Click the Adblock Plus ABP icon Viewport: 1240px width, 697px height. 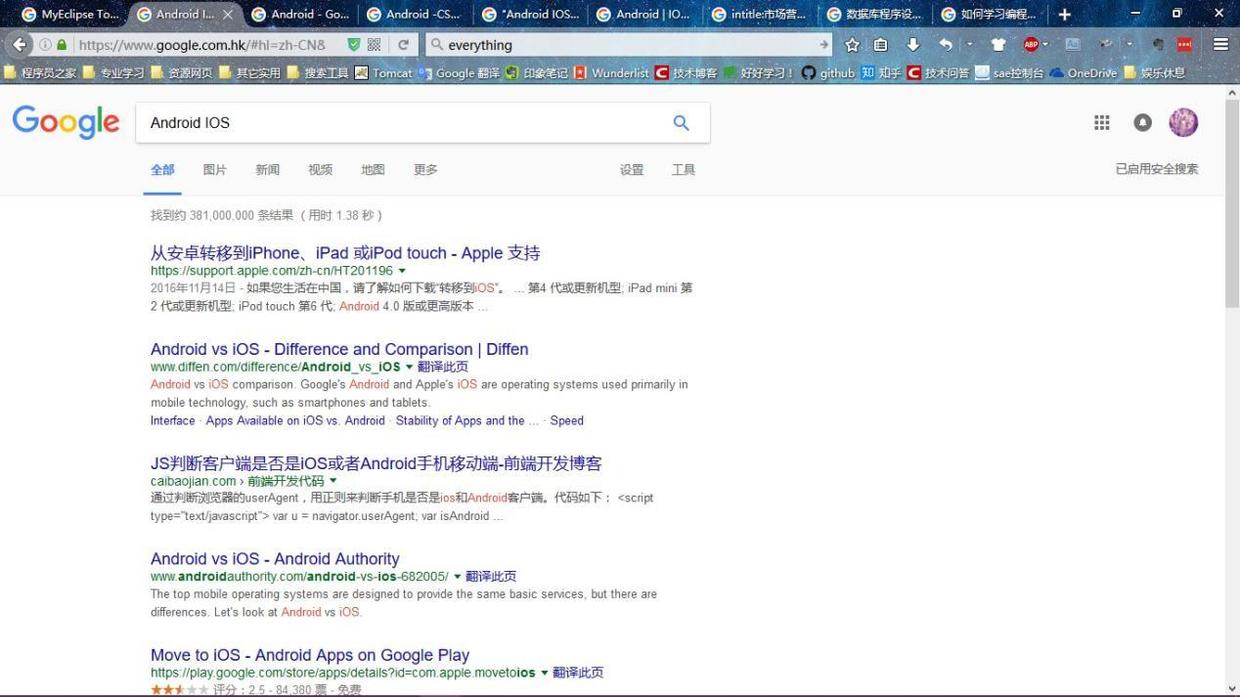[1031, 44]
